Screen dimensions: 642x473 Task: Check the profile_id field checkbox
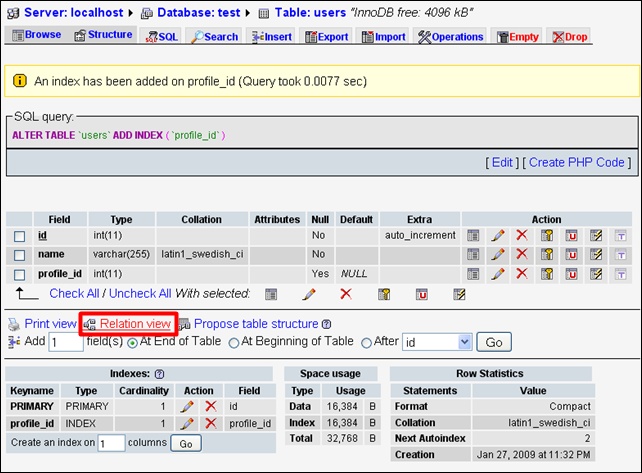pos(19,274)
